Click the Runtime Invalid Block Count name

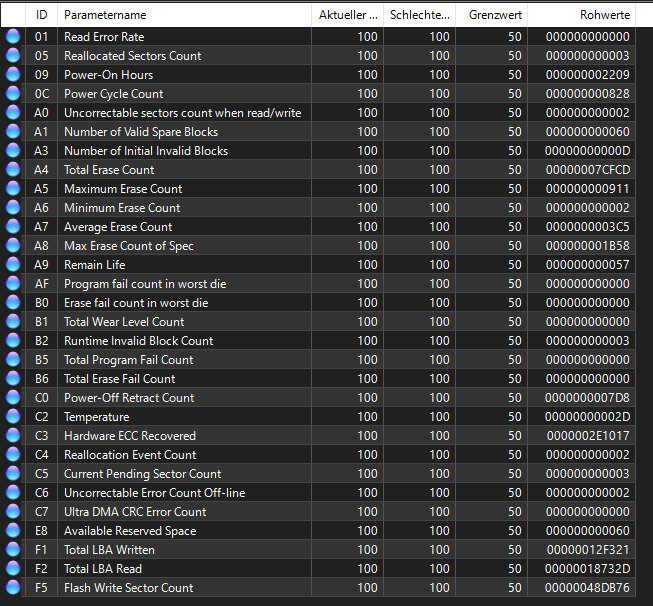139,341
